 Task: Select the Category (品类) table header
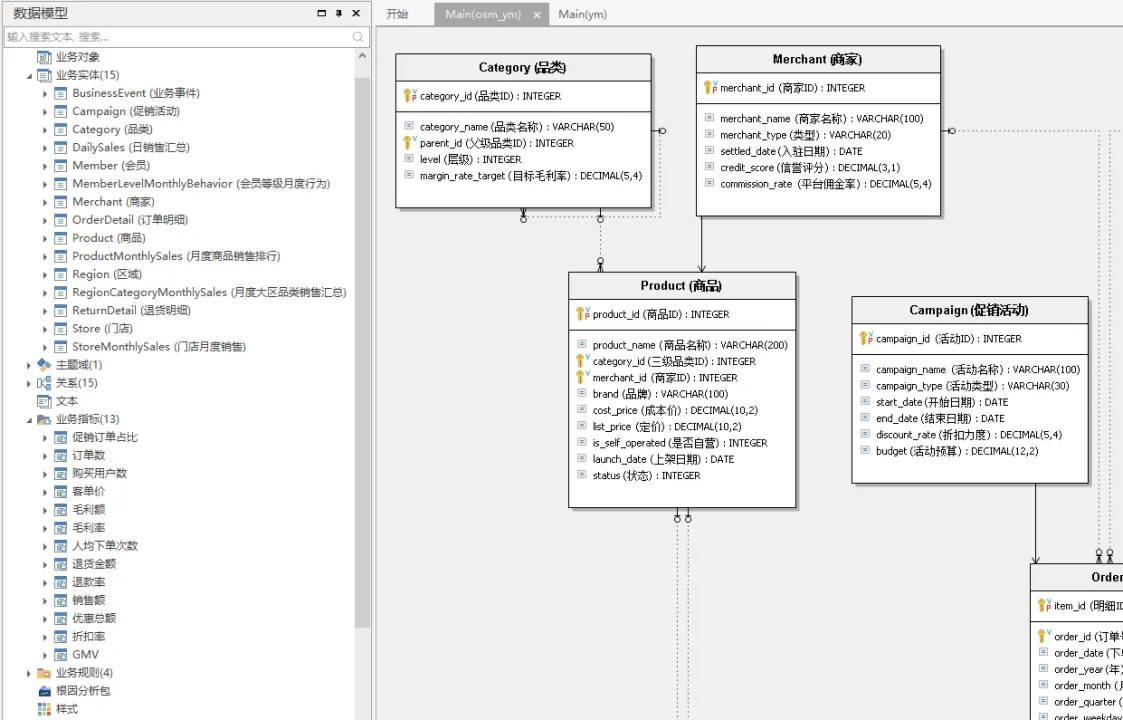(x=523, y=67)
